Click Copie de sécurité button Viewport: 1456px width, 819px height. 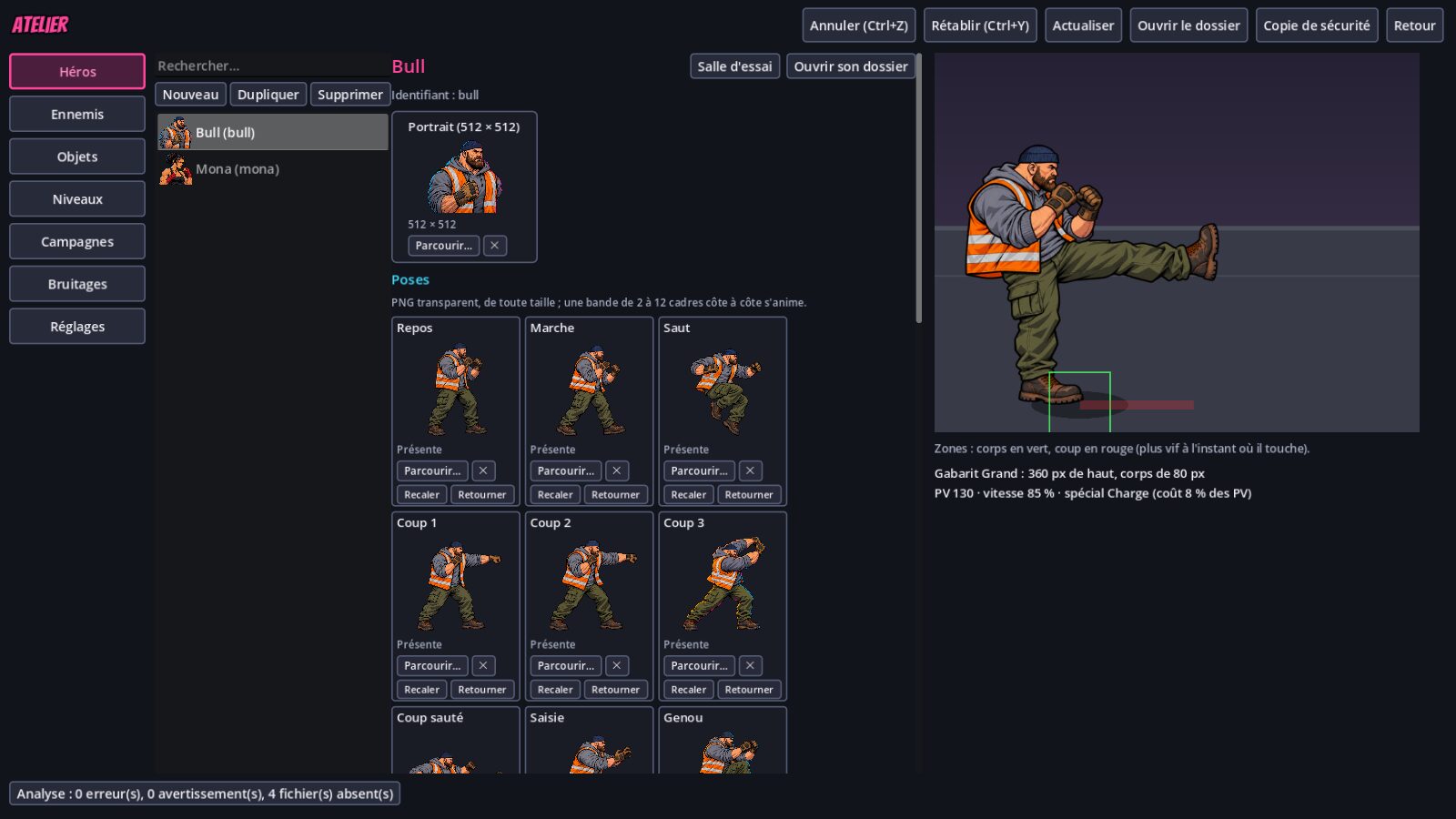1317,25
